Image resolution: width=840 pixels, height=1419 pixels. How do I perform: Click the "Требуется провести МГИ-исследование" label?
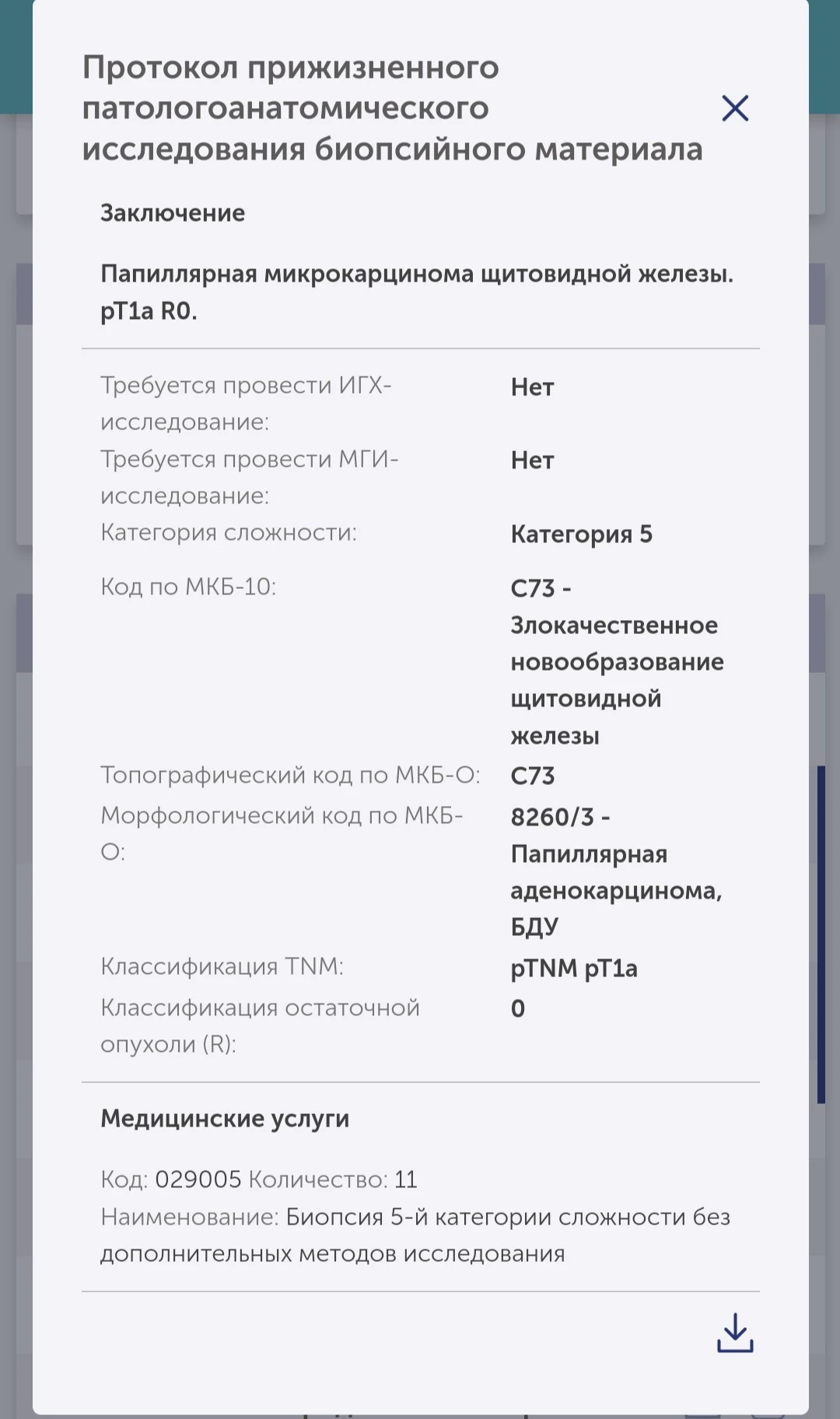coord(249,477)
